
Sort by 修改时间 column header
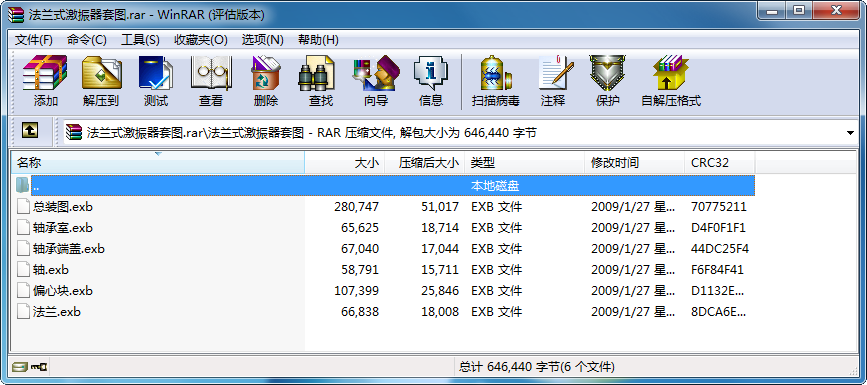634,163
